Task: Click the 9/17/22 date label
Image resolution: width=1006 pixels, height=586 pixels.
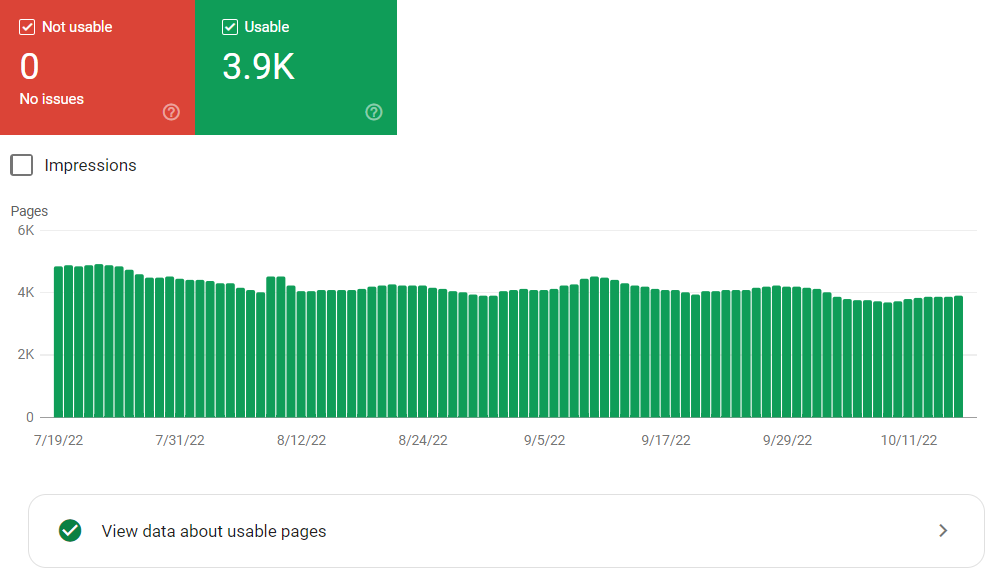Action: point(666,440)
